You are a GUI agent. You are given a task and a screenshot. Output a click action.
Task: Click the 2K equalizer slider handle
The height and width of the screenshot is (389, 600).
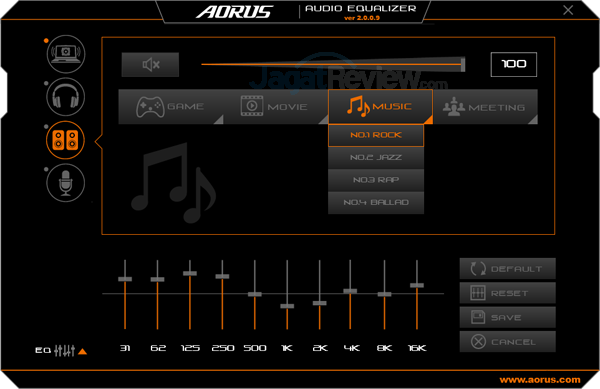click(x=320, y=303)
